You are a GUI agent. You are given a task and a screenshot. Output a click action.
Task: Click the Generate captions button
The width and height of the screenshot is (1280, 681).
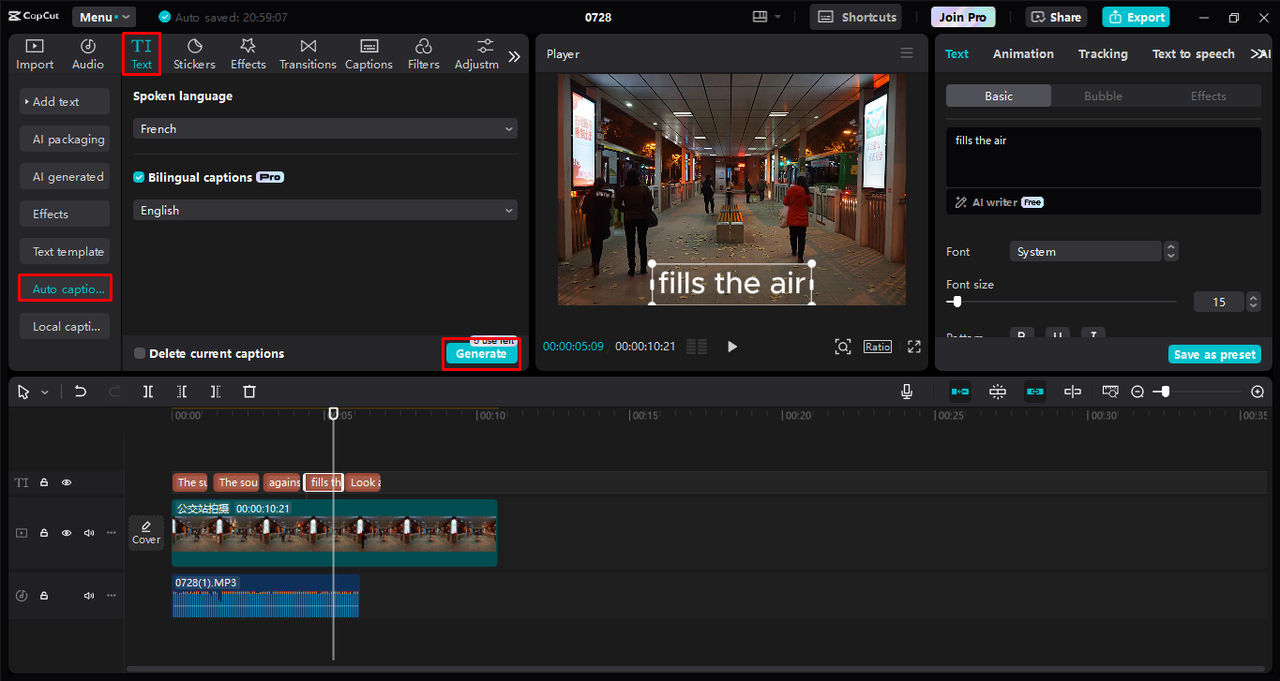[481, 354]
